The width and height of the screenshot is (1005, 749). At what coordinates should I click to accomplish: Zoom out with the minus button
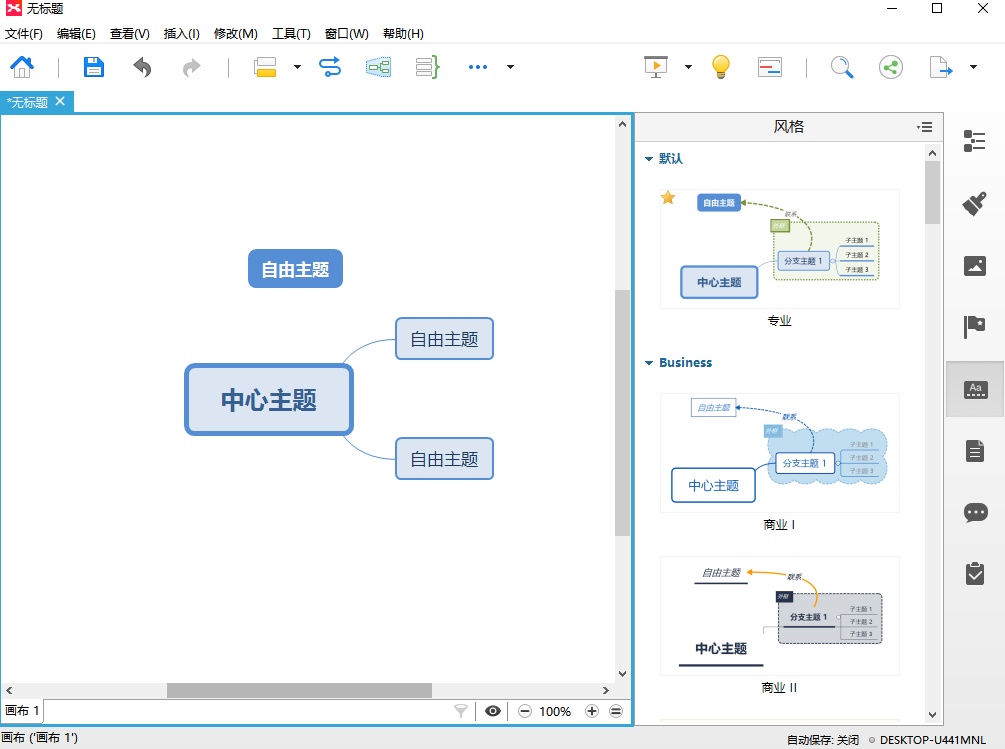point(525,711)
